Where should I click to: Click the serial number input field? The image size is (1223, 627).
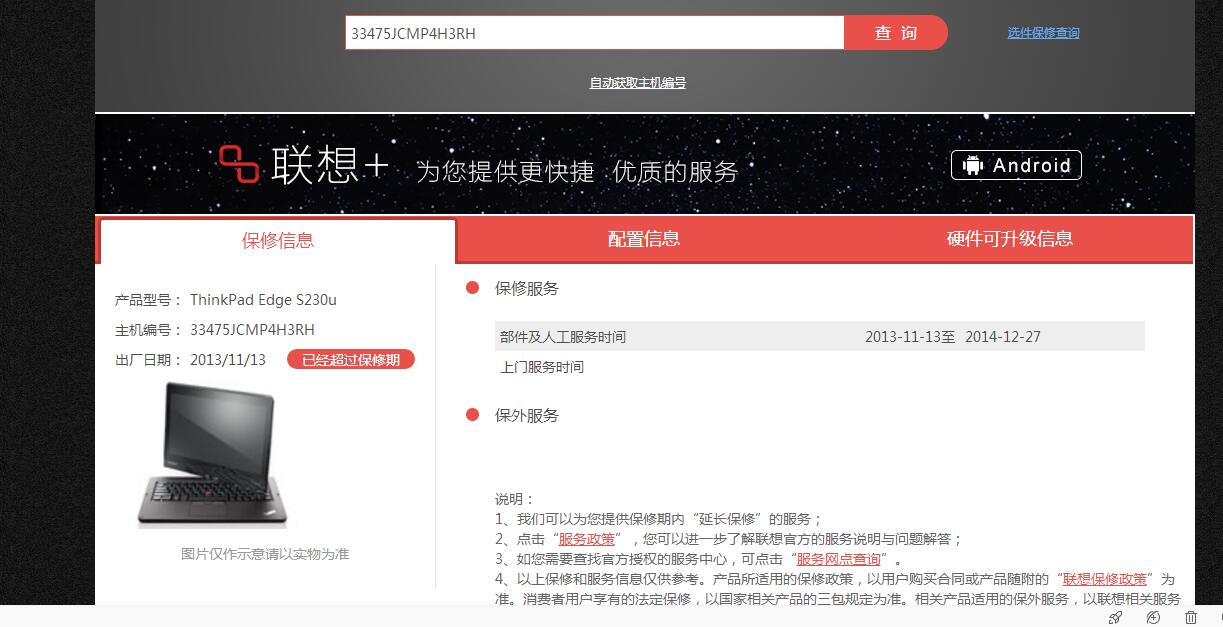click(x=595, y=33)
